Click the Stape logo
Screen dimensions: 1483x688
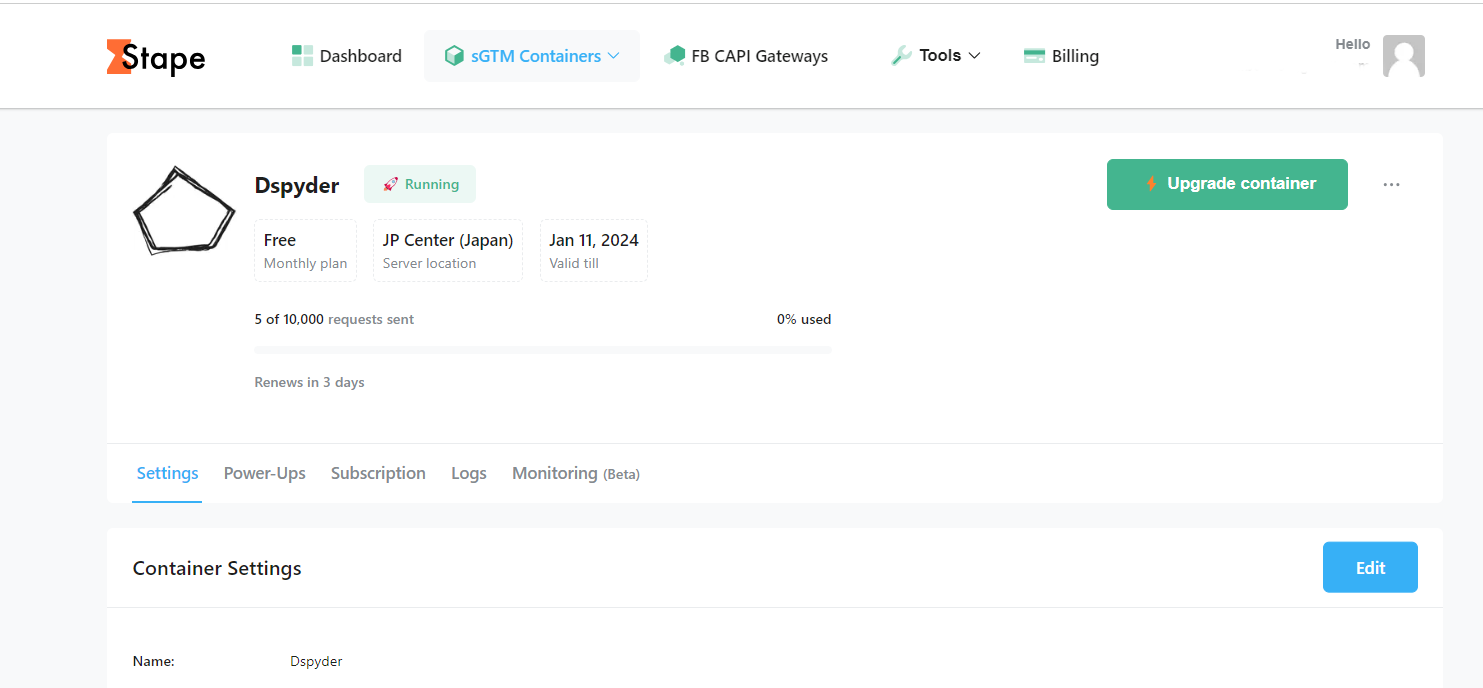pyautogui.click(x=156, y=57)
